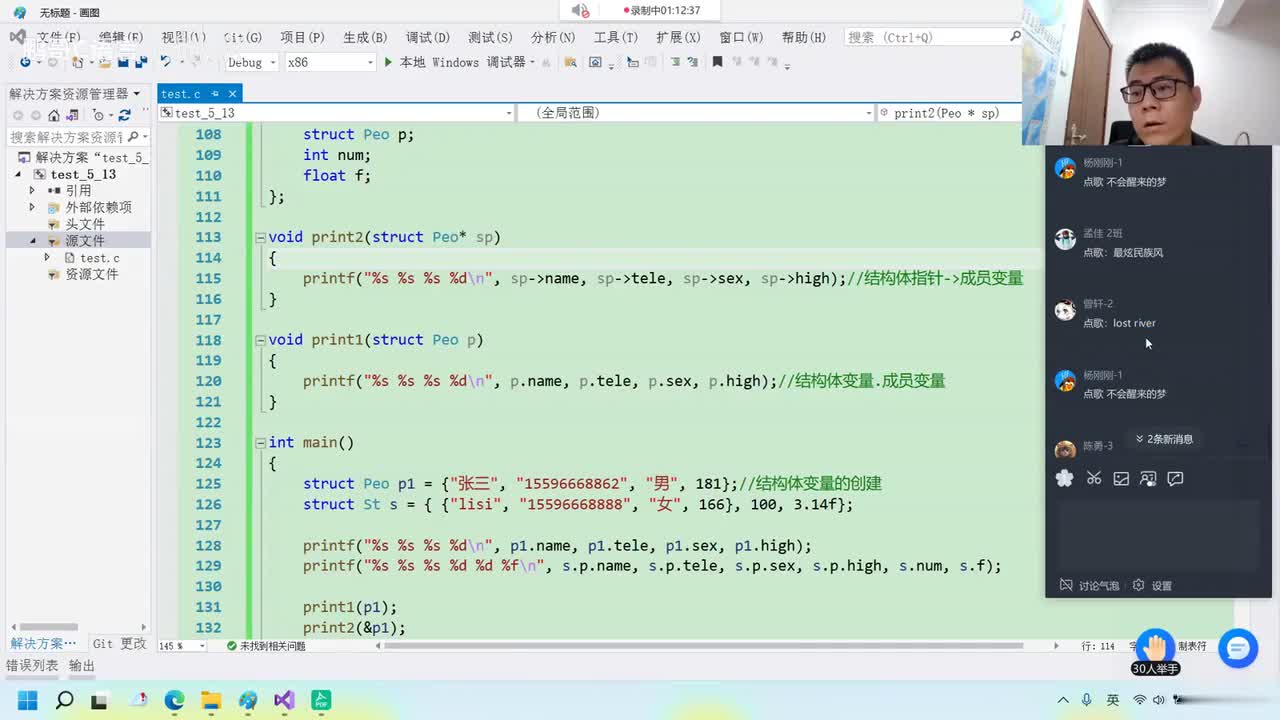Viewport: 1280px width, 720px height.
Task: Open the 生成(B) build menu
Action: click(x=365, y=37)
